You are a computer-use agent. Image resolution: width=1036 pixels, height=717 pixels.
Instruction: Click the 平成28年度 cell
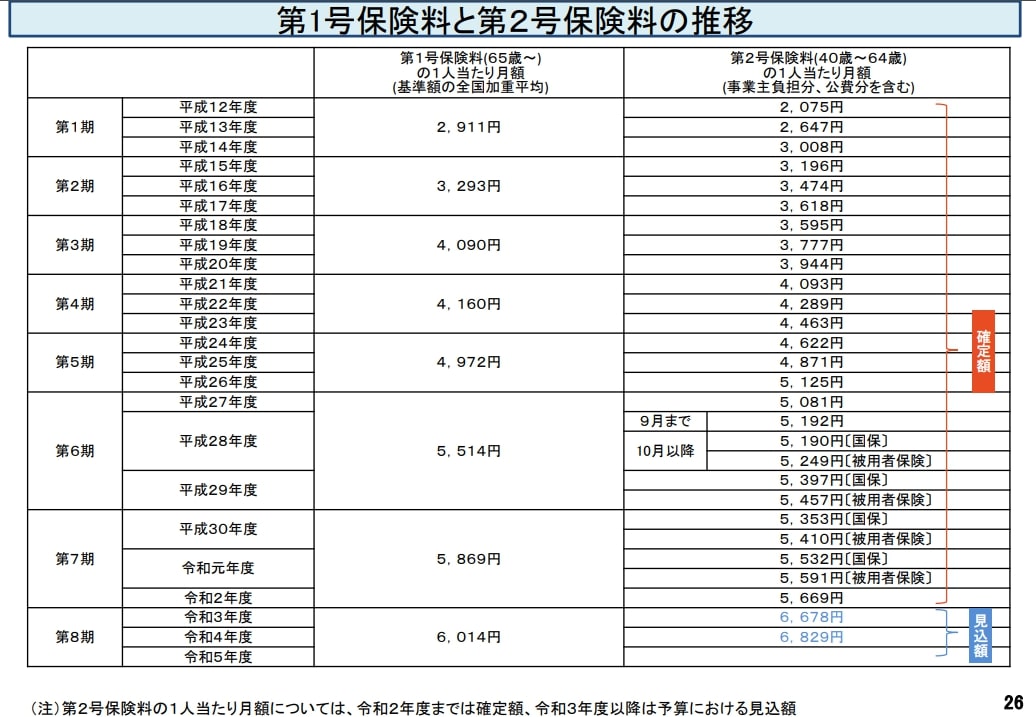click(218, 441)
